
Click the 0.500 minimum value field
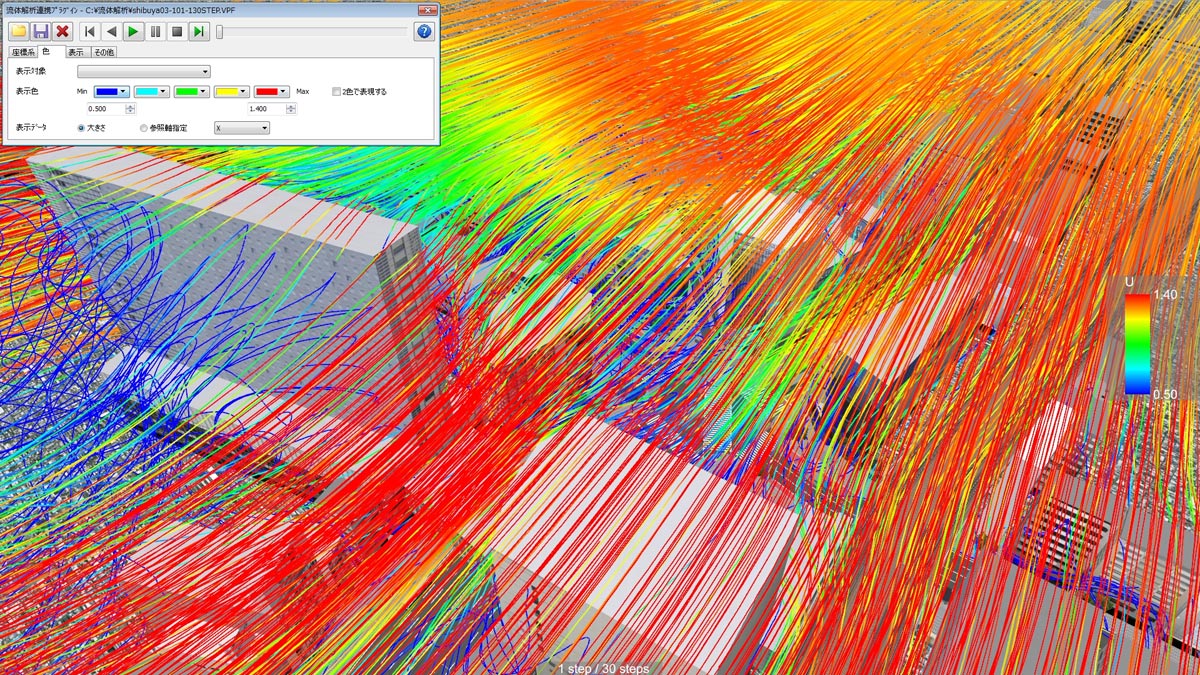coord(105,109)
